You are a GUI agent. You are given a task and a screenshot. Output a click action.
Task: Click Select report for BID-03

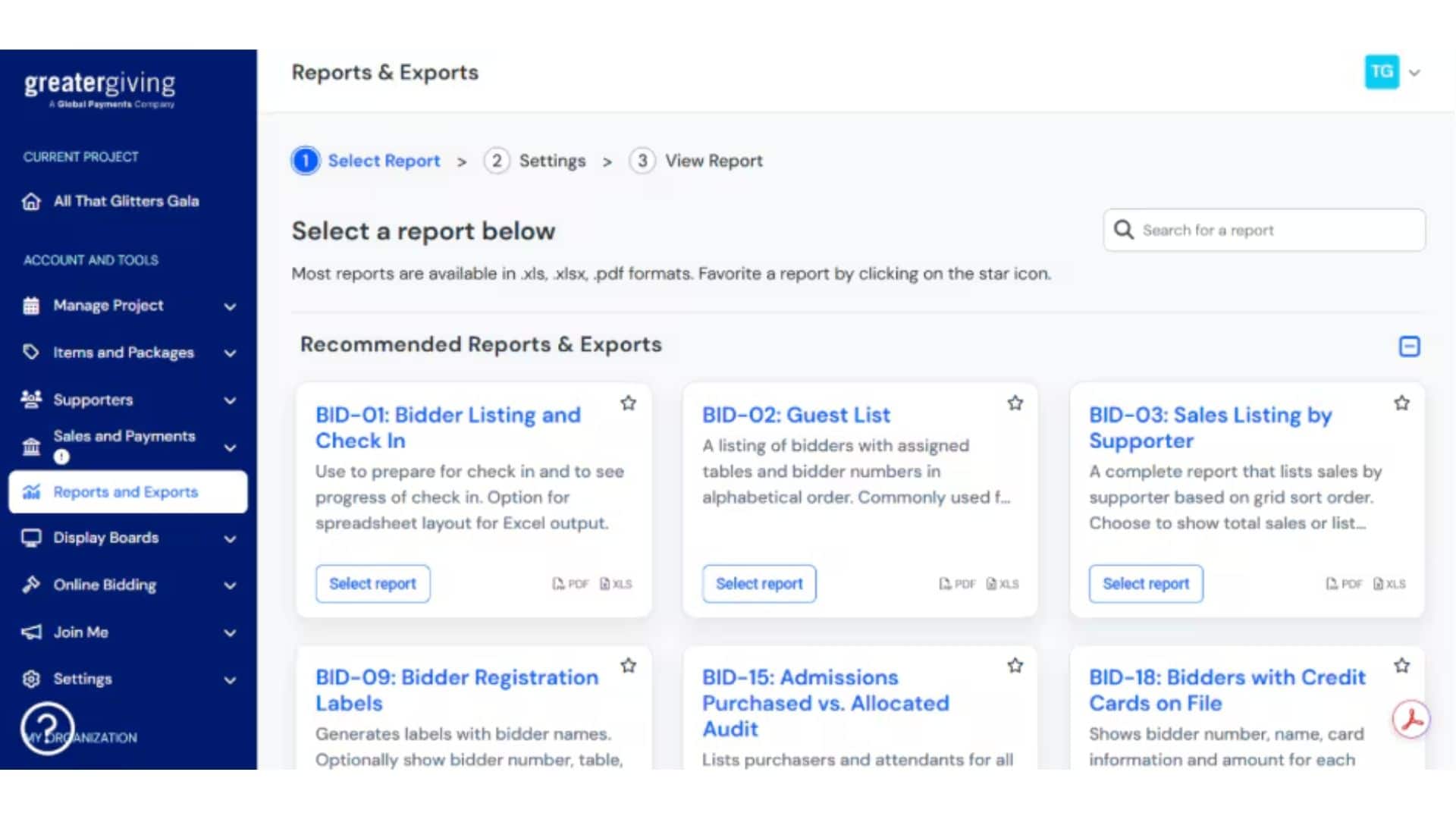tap(1146, 584)
